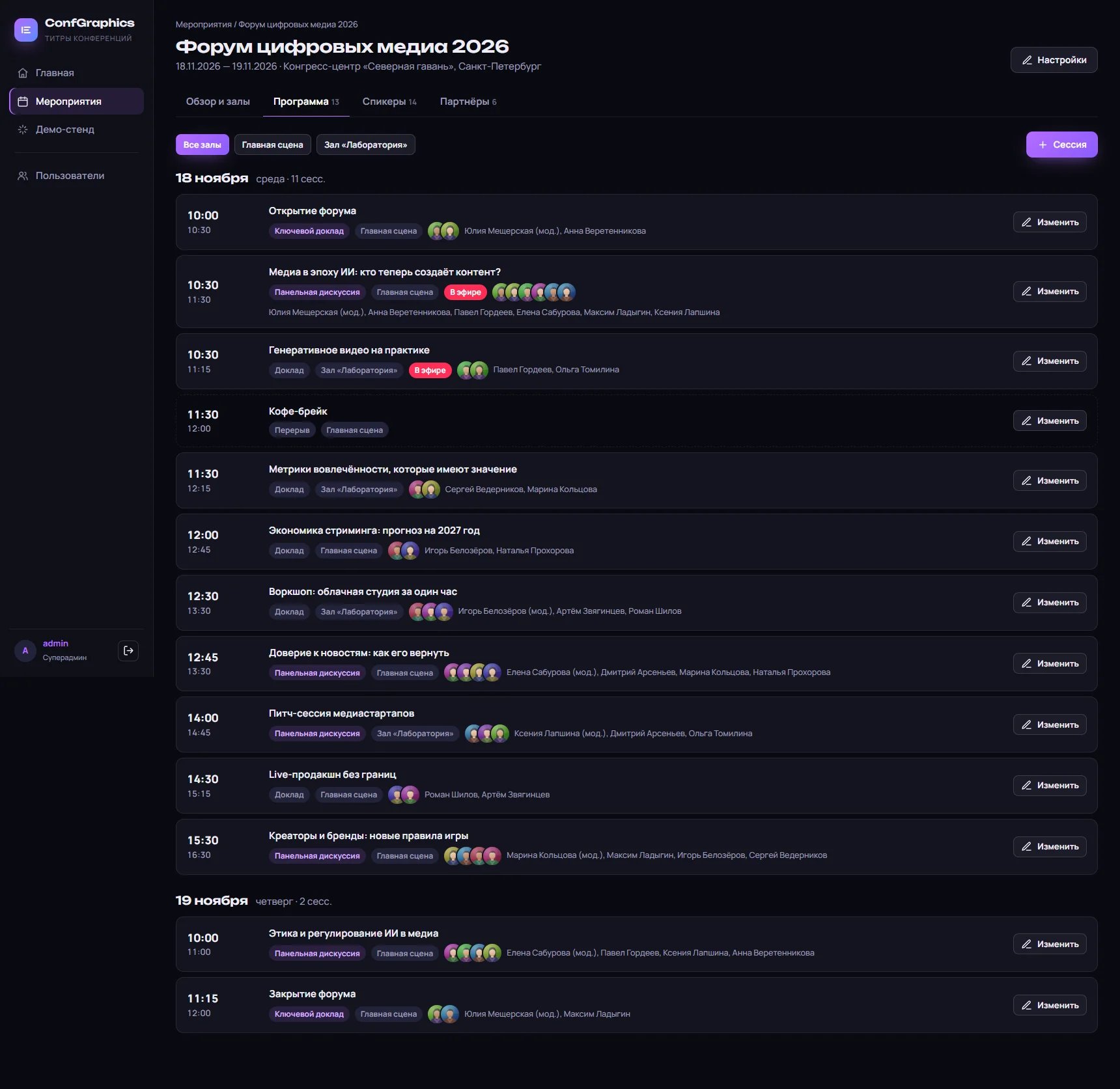This screenshot has width=1120, height=1089.
Task: Click the Перерыв tag on Кофе-брейк
Action: (x=292, y=430)
